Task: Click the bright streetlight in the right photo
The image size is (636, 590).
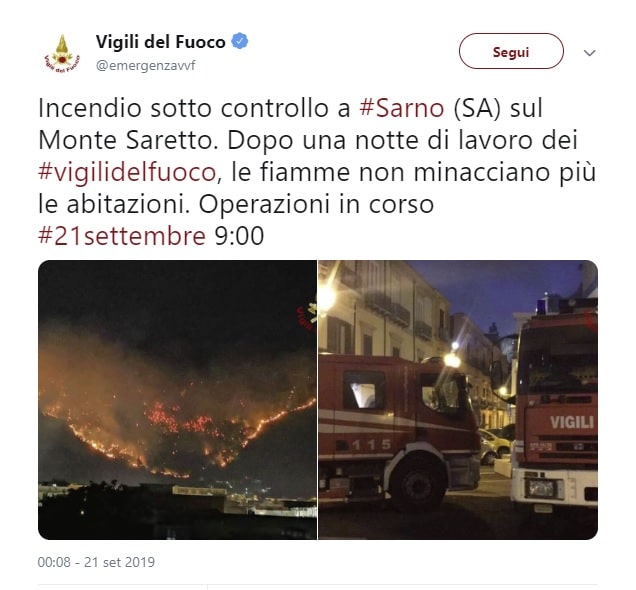Action: (x=452, y=360)
